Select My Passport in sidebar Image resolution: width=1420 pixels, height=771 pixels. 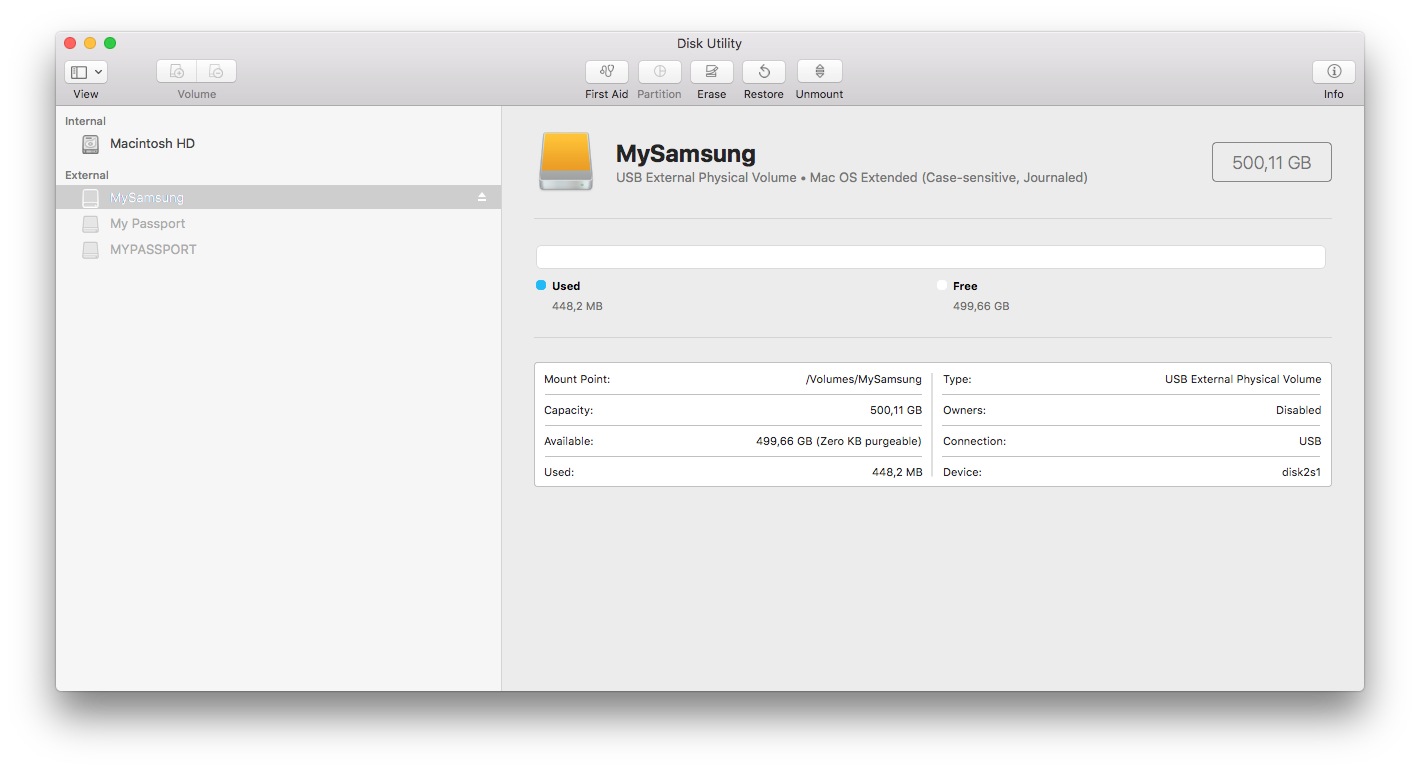coord(278,224)
